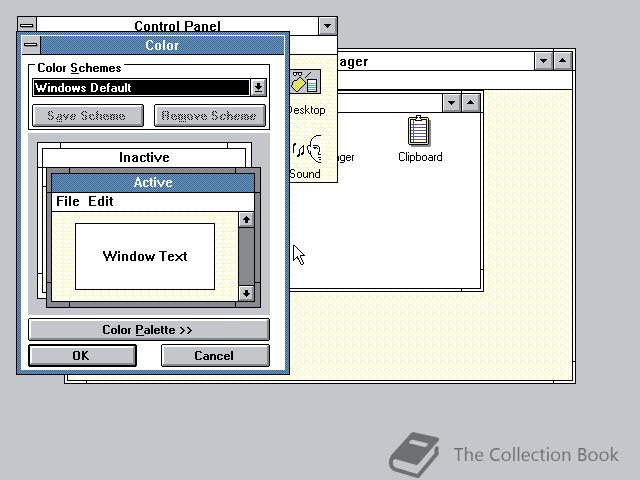This screenshot has height=480, width=640.
Task: Open Control Panel window system menu box
Action: coord(27,25)
